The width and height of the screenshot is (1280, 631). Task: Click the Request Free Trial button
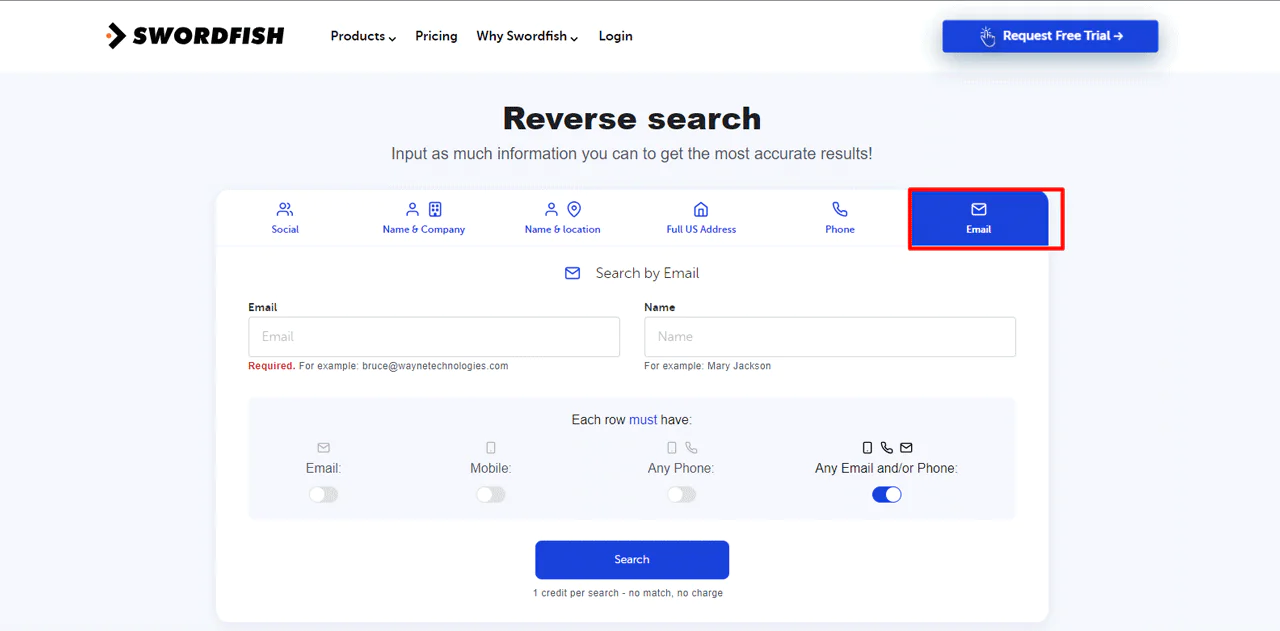click(1050, 36)
